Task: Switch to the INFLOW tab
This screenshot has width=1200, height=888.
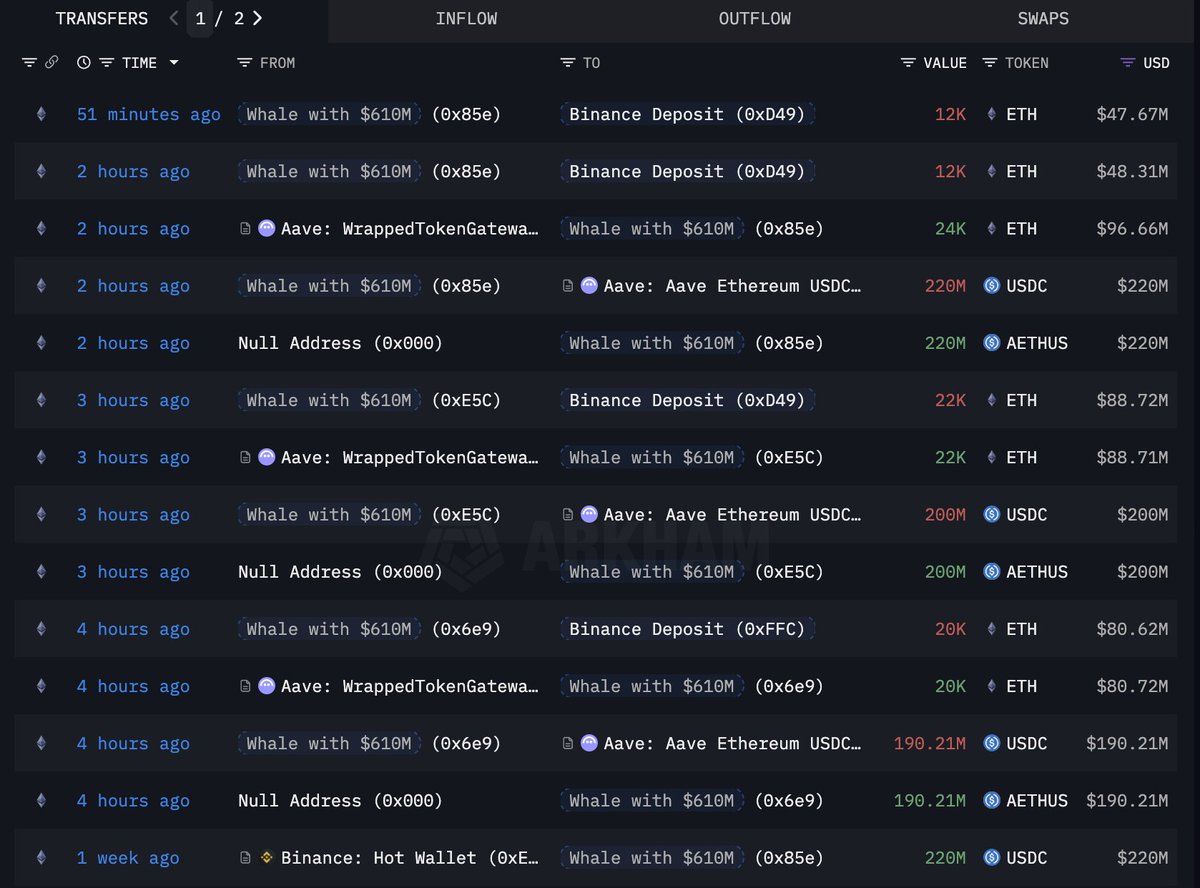Action: tap(466, 18)
